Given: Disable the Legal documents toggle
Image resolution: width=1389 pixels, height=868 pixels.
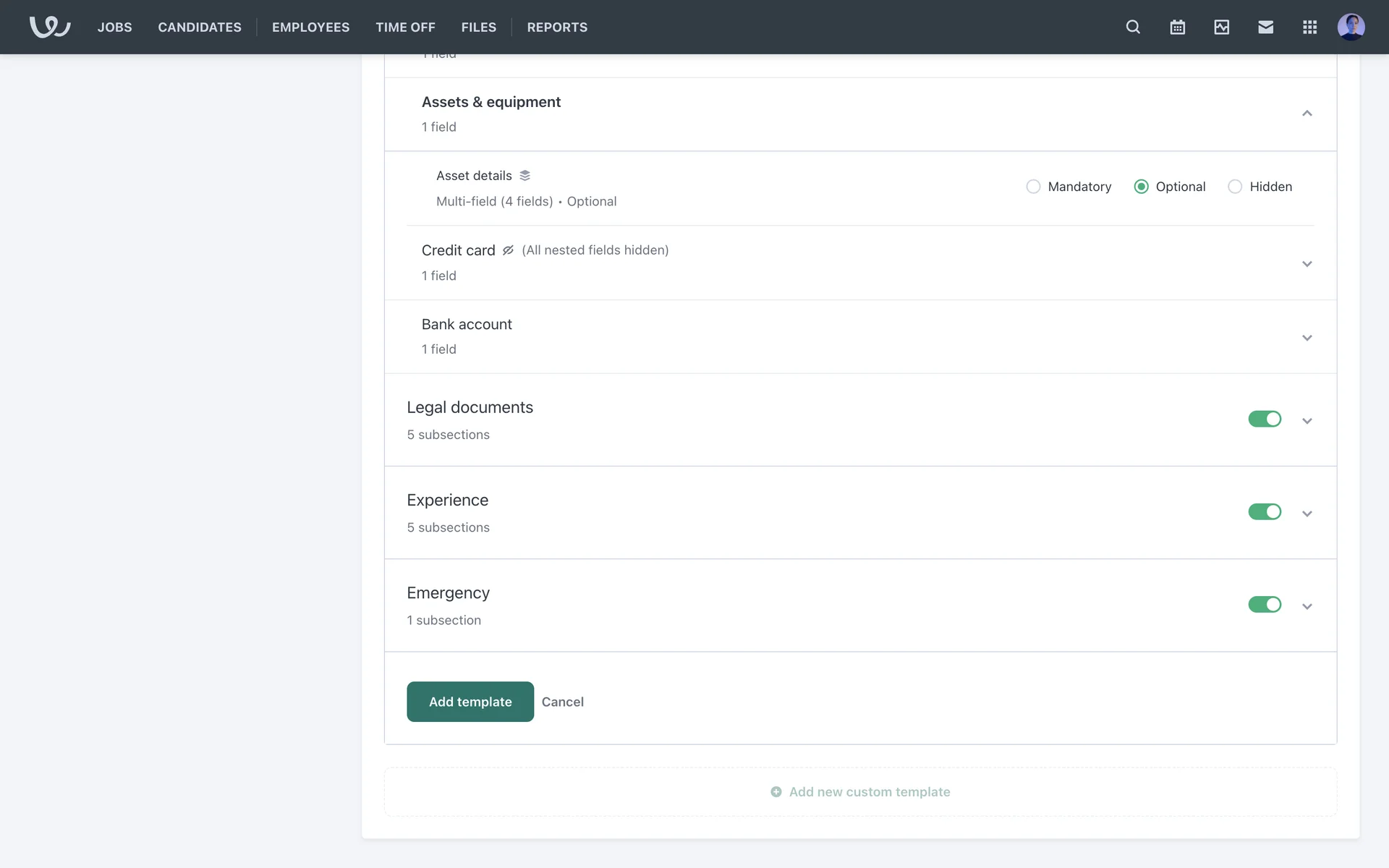Looking at the screenshot, I should pyautogui.click(x=1264, y=419).
